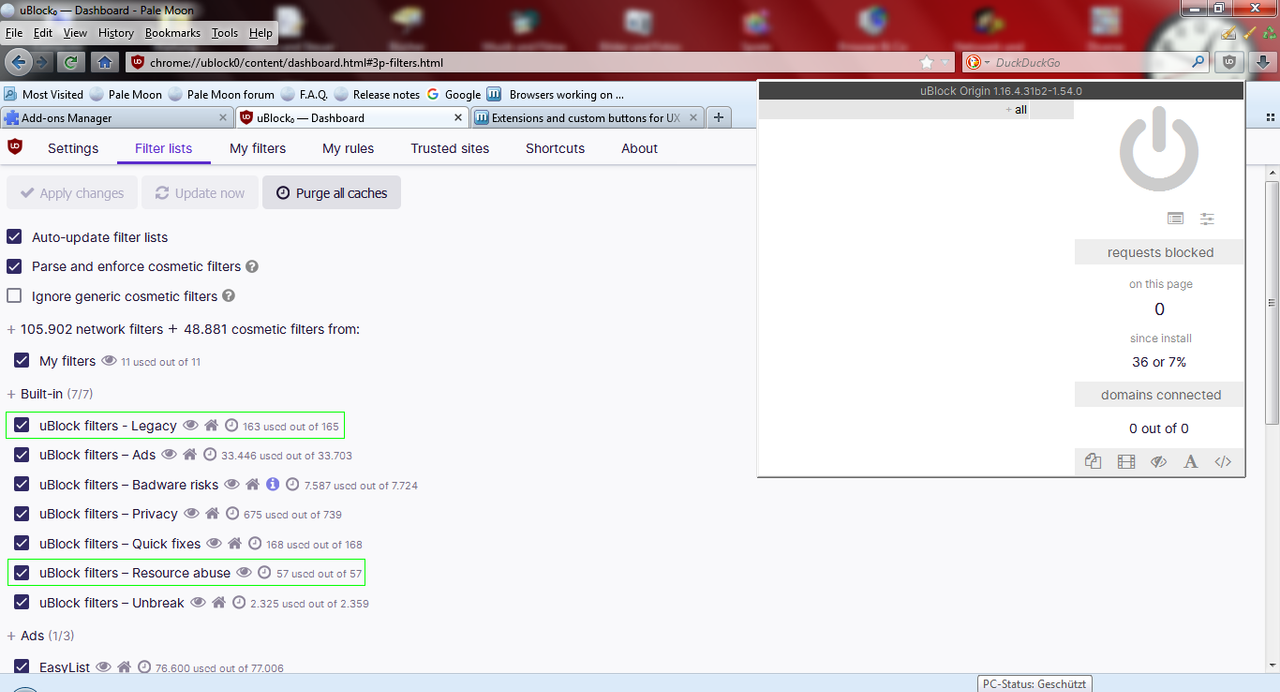This screenshot has height=692, width=1280.
Task: Open the Bookmarks menu
Action: pyautogui.click(x=172, y=33)
